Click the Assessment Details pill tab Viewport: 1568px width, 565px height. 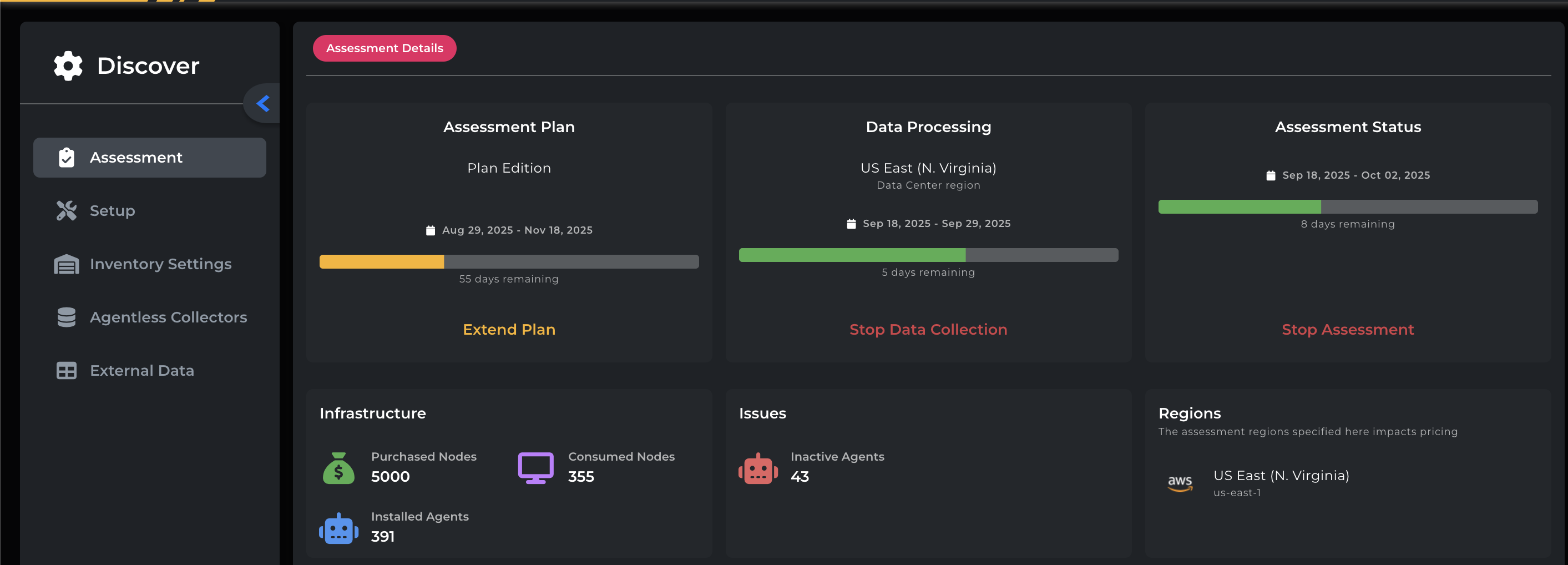(384, 48)
